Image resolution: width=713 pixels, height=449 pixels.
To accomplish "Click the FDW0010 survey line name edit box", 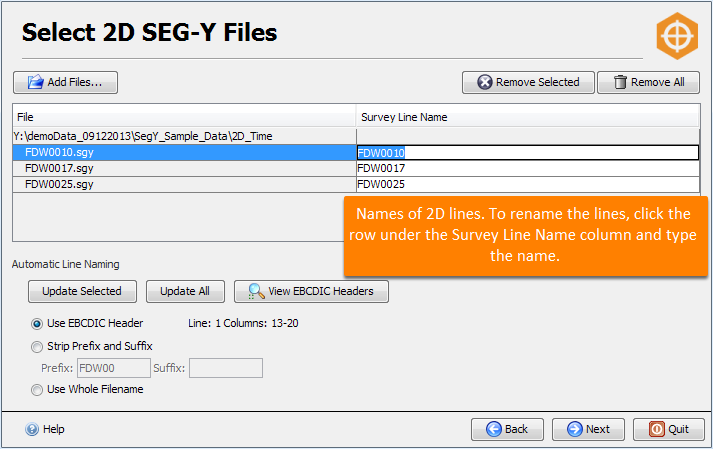I will click(x=528, y=153).
